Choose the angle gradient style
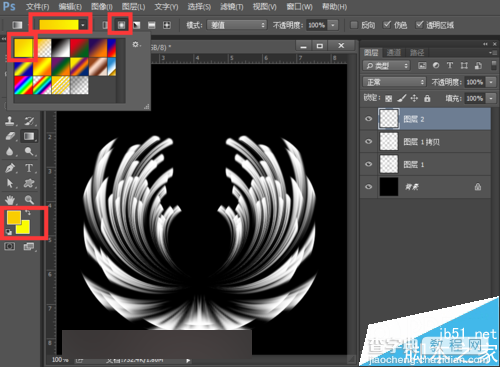 click(x=137, y=25)
